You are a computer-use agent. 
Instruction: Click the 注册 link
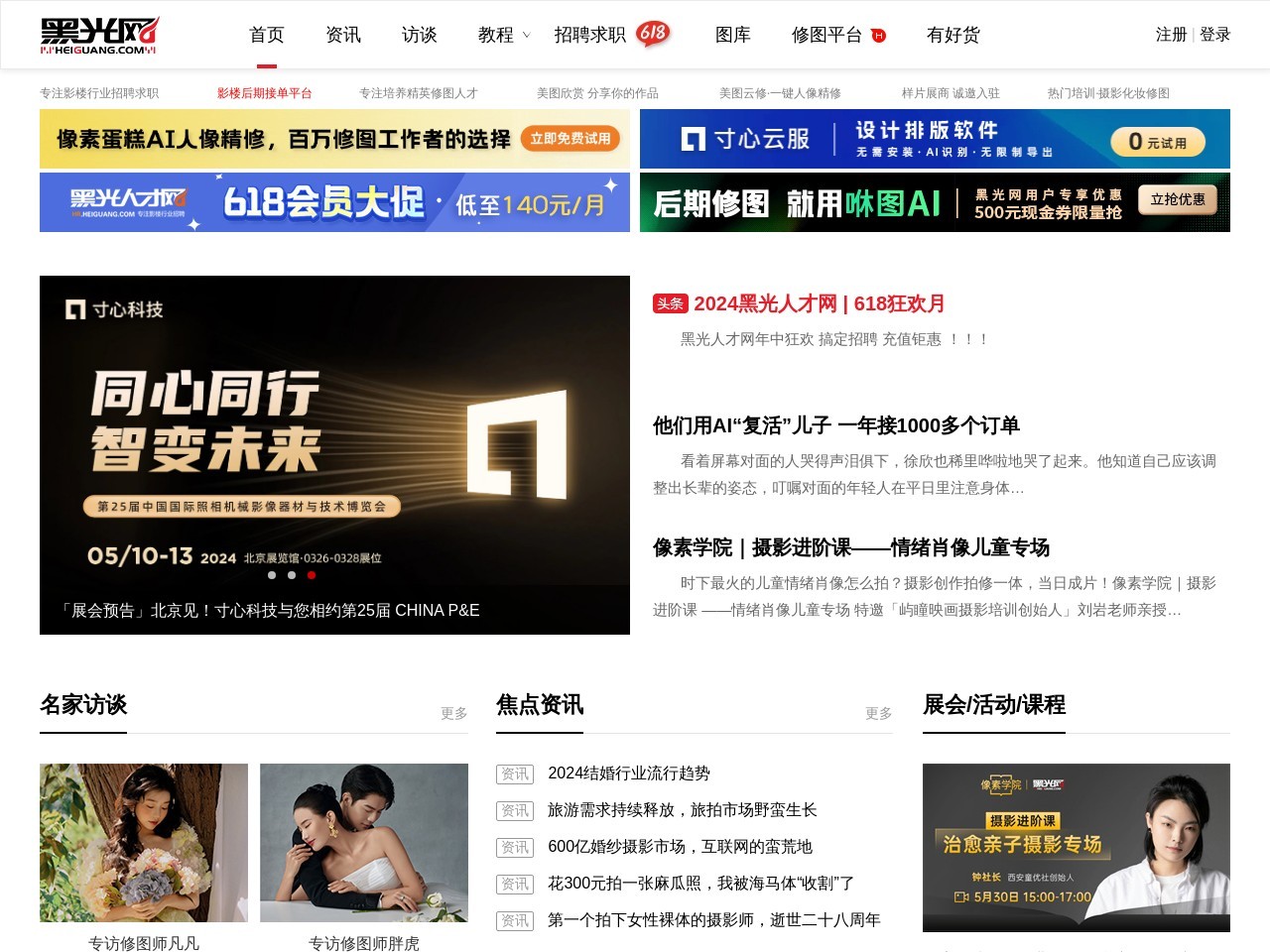[1171, 35]
